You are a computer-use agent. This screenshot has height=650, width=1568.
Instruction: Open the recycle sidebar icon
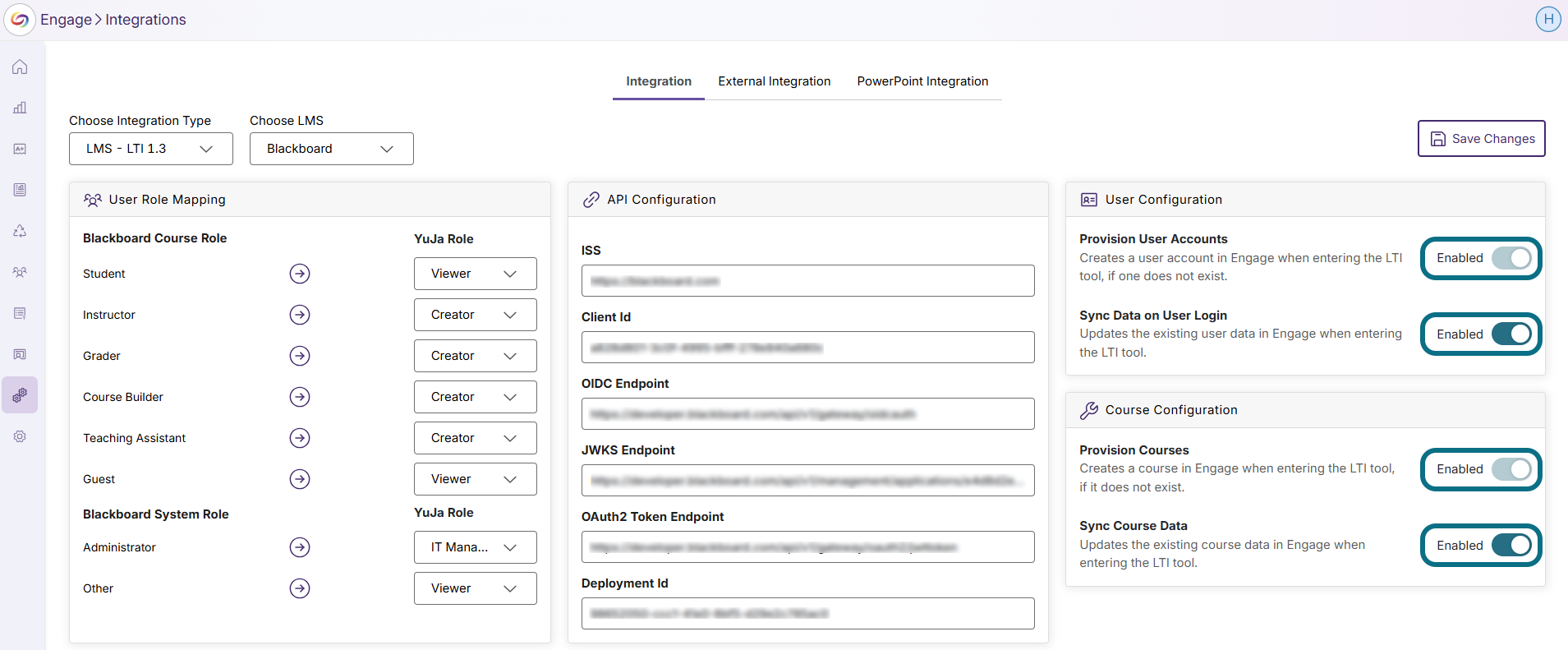(20, 231)
